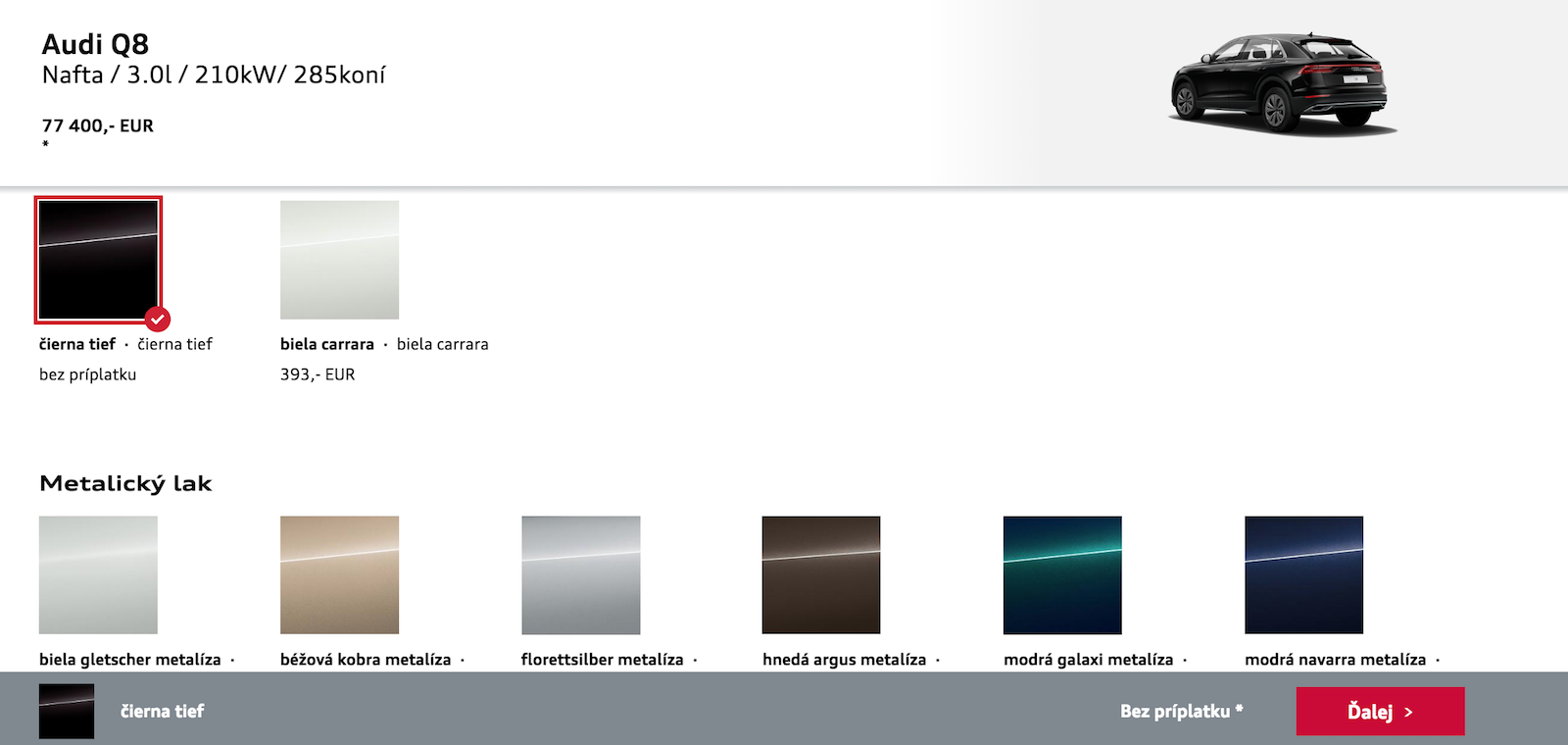Choose the modrá navarra metalíza swatch

(1303, 574)
